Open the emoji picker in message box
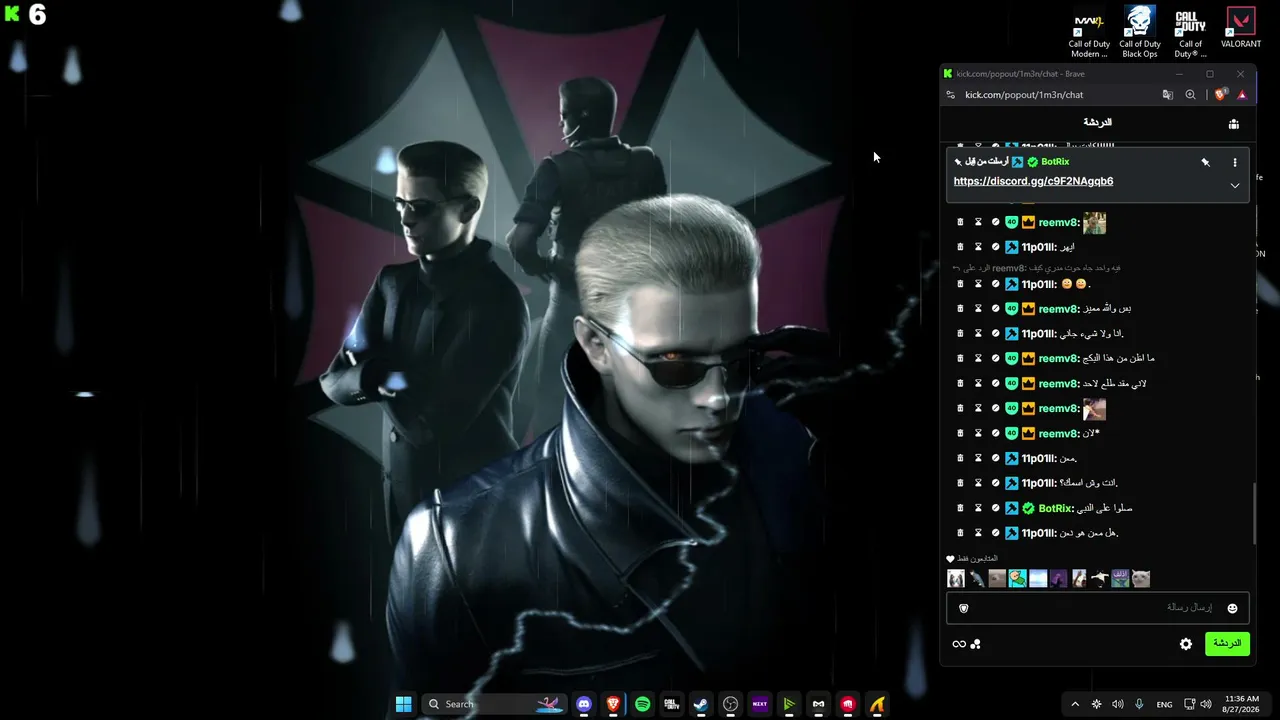The height and width of the screenshot is (720, 1280). [1232, 608]
